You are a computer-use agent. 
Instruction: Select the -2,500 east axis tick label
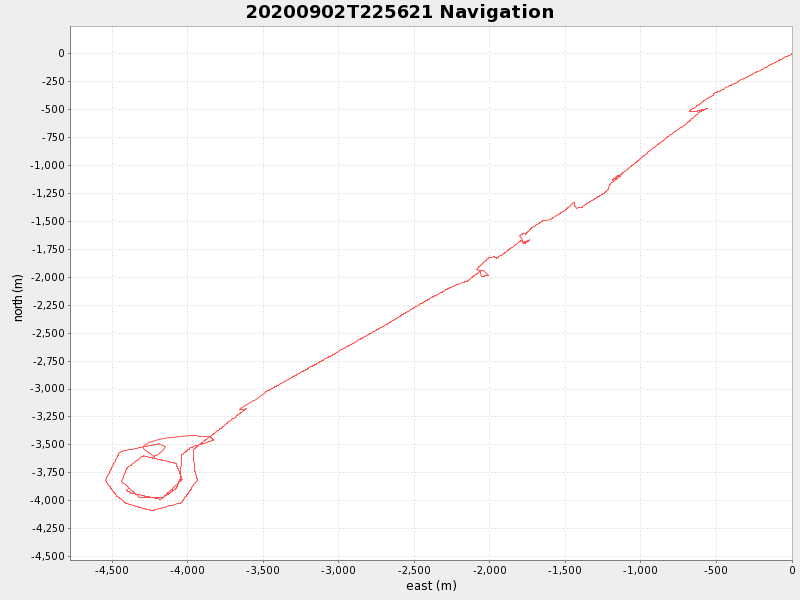(x=414, y=571)
